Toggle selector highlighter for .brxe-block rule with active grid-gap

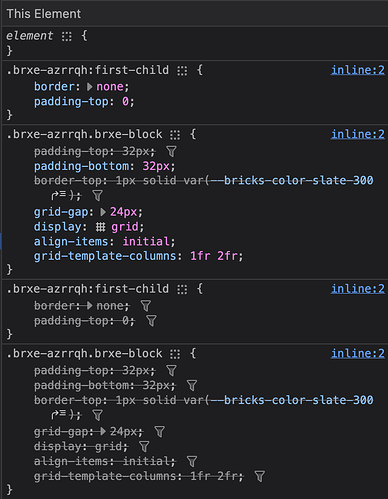tap(175, 135)
